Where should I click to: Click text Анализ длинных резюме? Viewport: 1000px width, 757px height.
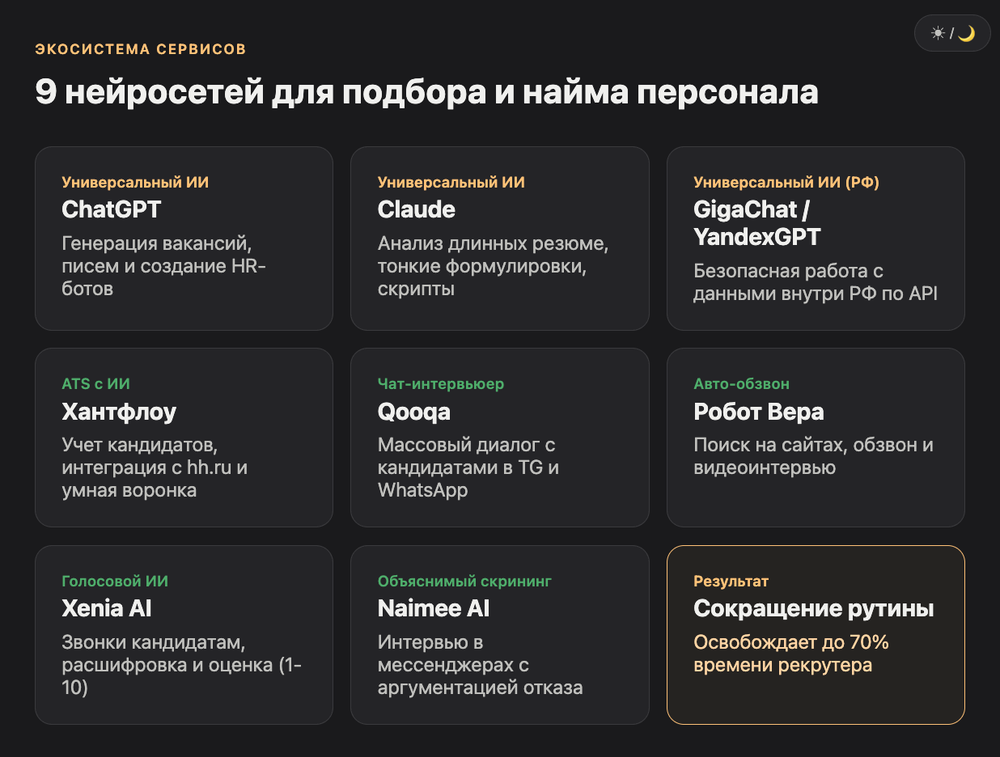click(493, 266)
